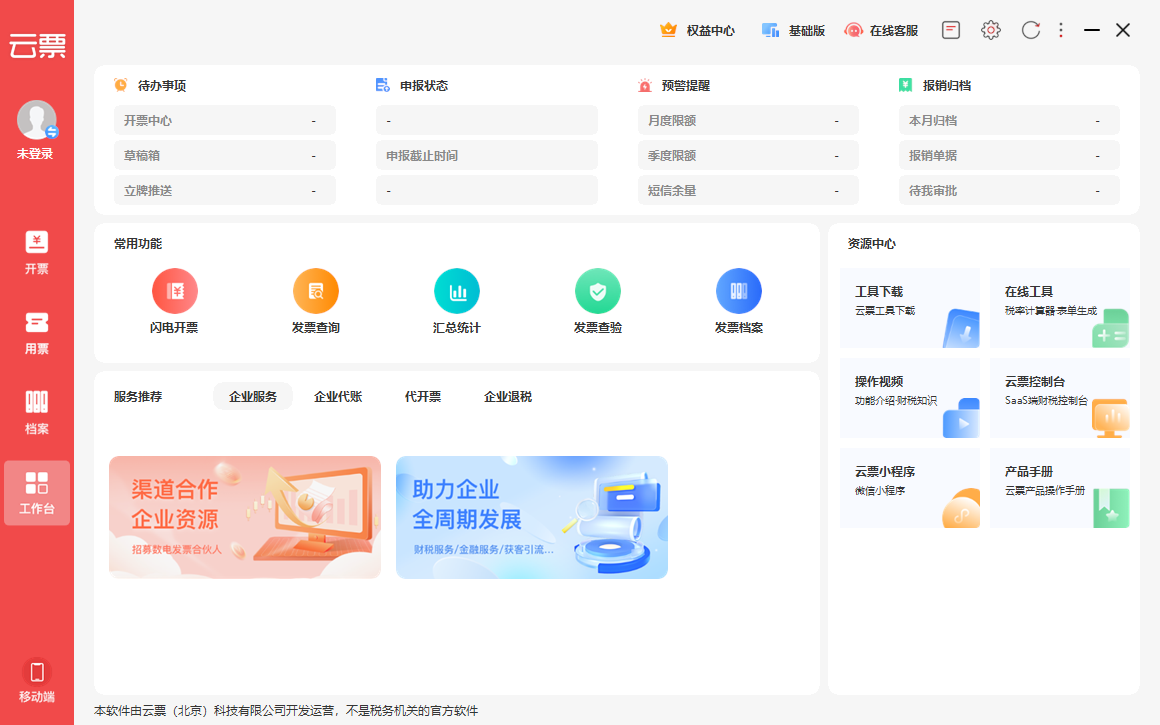This screenshot has width=1160, height=725.
Task: Click the 短信余量 warning row
Action: coord(748,190)
